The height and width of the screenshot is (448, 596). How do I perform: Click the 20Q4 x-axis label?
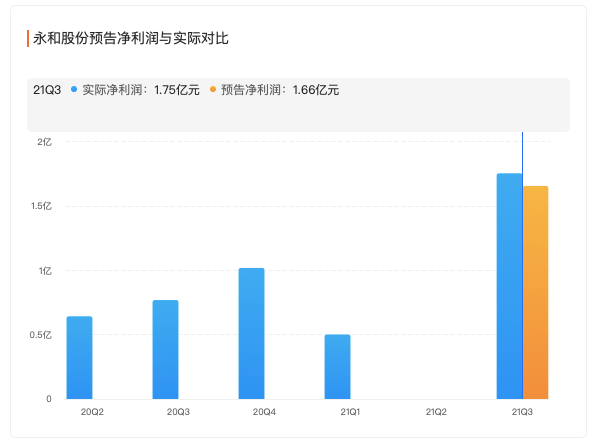tap(264, 412)
